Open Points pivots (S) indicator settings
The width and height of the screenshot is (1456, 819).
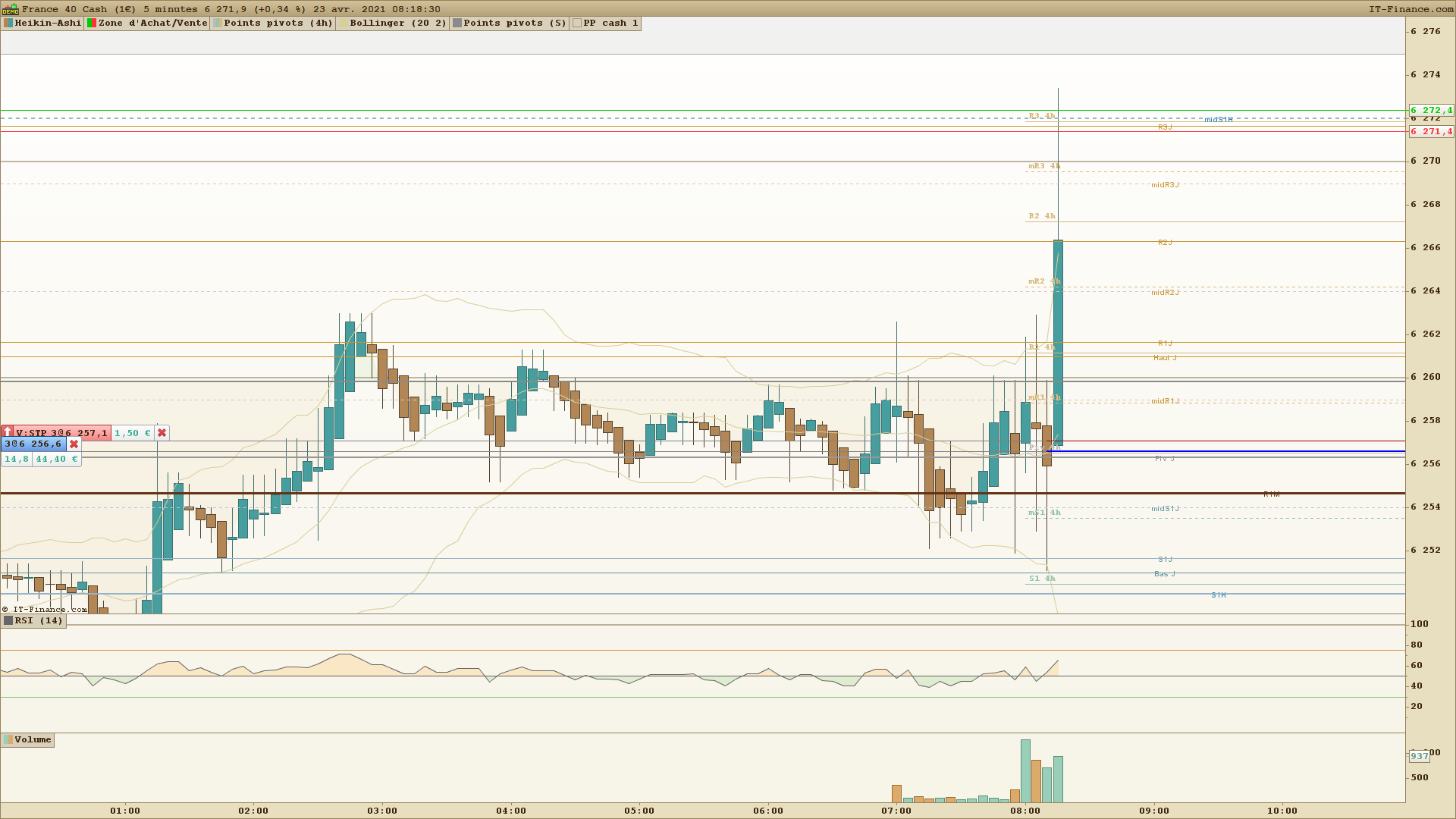(x=514, y=23)
